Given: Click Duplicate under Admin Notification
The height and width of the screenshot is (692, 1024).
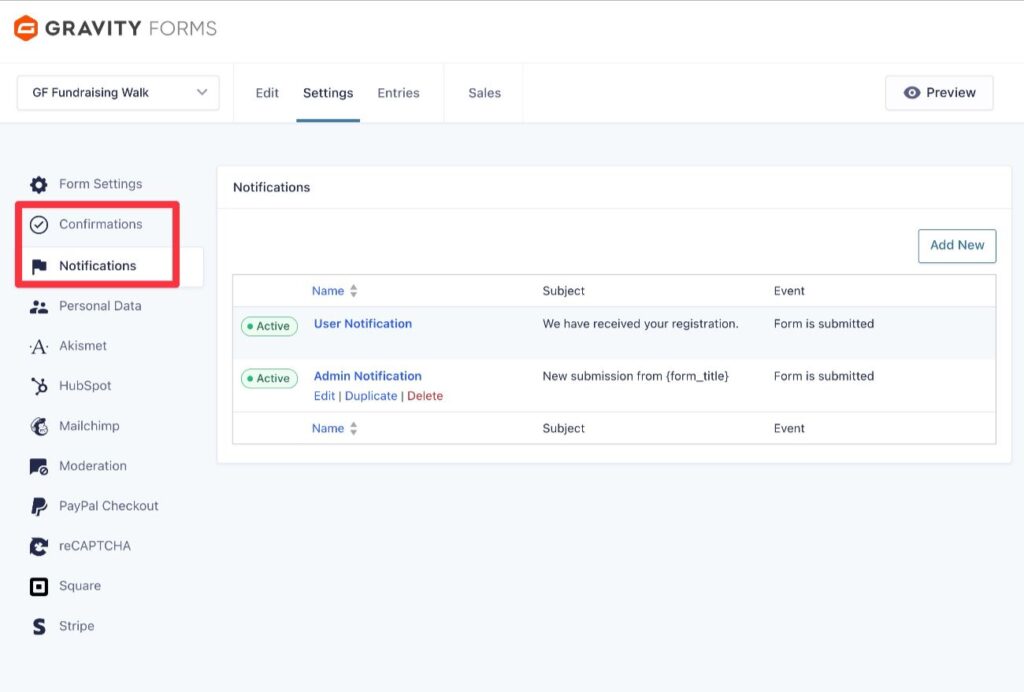Looking at the screenshot, I should coord(371,396).
